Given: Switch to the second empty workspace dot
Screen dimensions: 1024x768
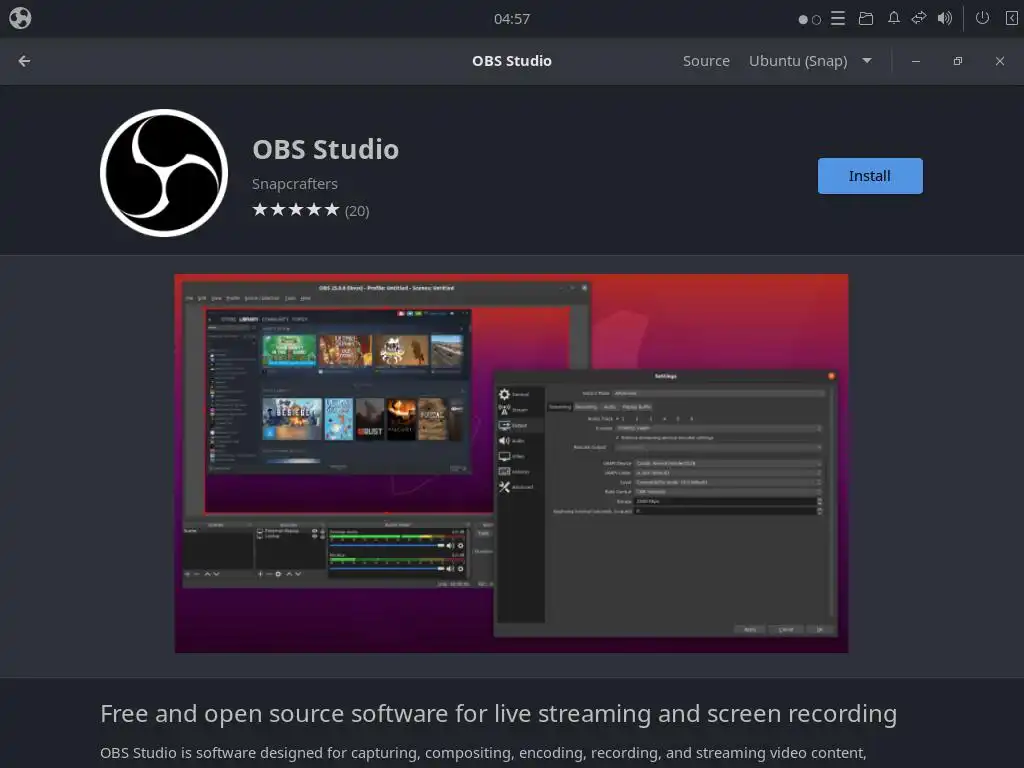Looking at the screenshot, I should pos(816,20).
